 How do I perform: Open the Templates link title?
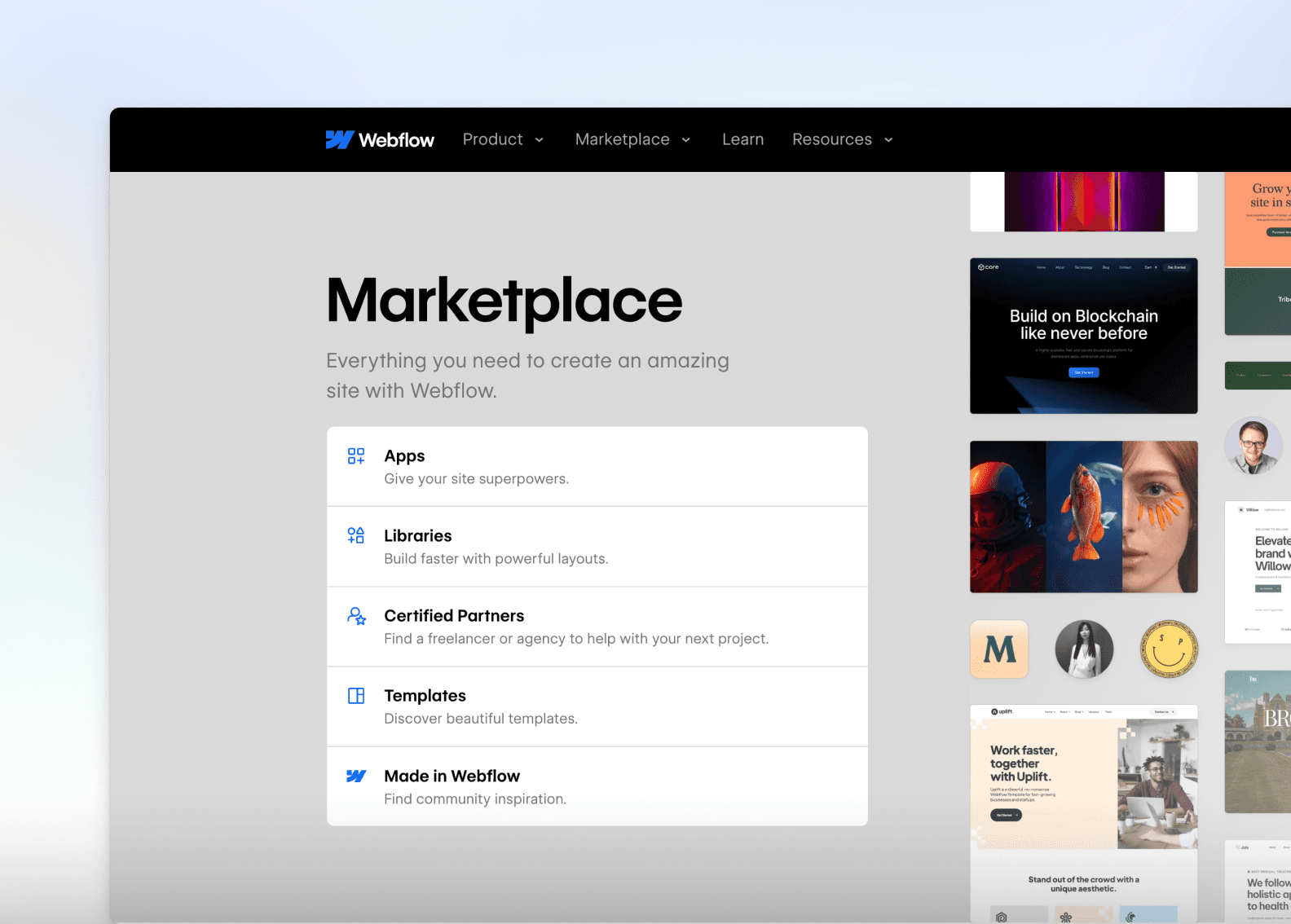click(x=425, y=696)
